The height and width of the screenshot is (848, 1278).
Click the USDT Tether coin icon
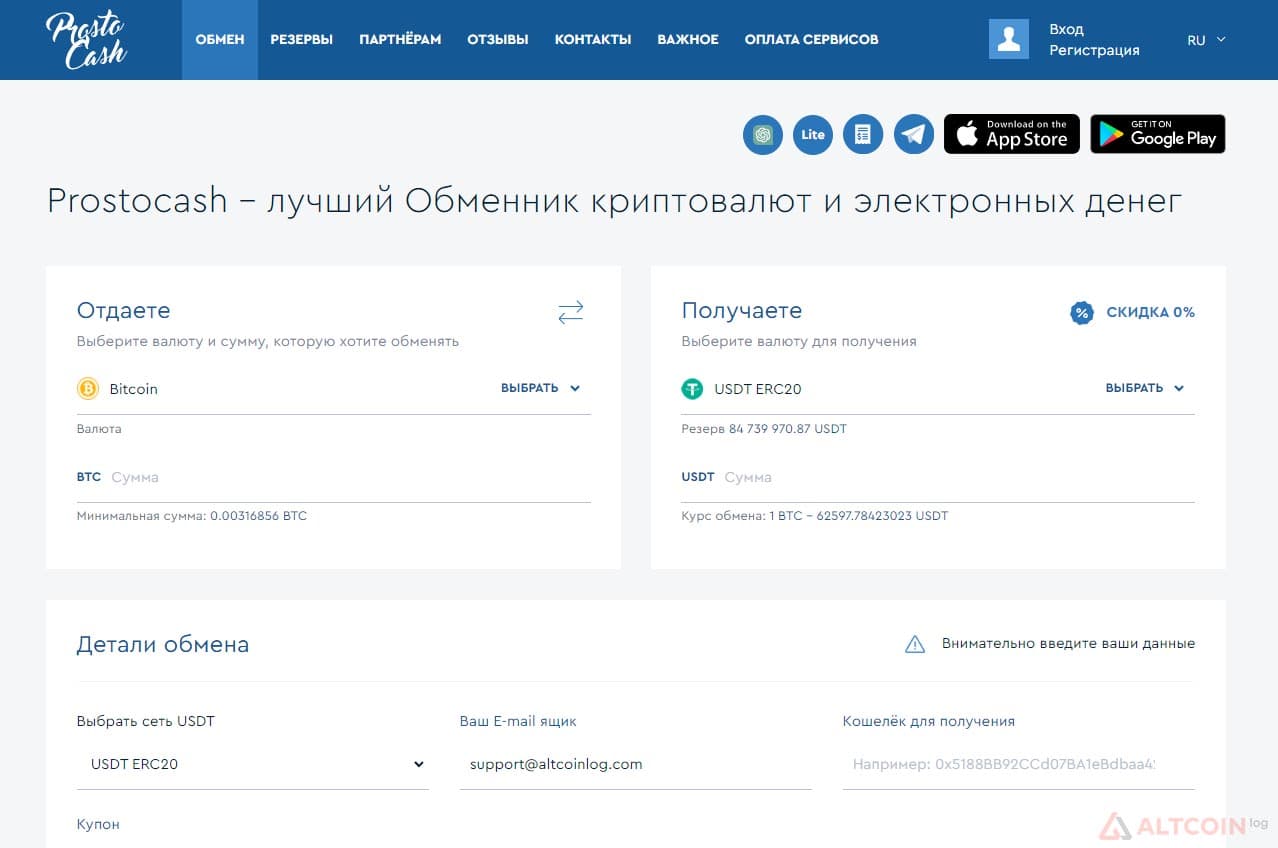(692, 388)
